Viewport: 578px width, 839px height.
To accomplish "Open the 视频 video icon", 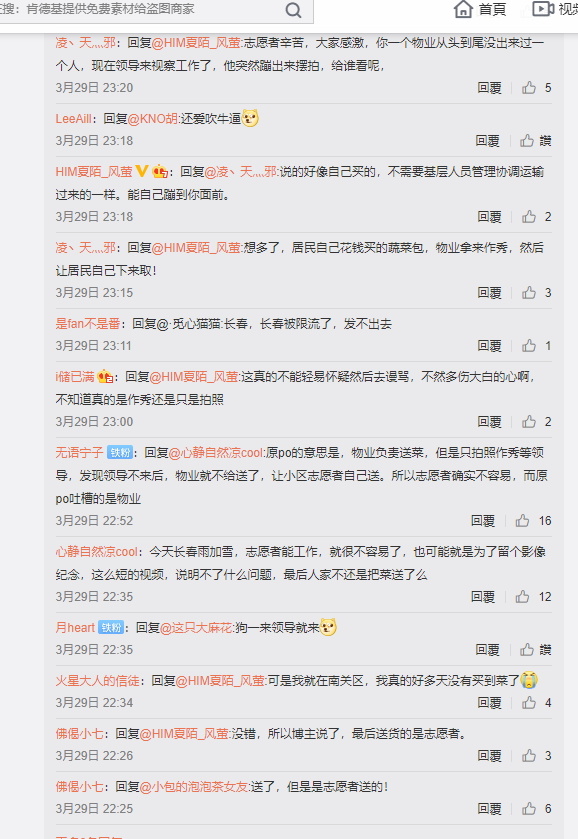I will (543, 9).
